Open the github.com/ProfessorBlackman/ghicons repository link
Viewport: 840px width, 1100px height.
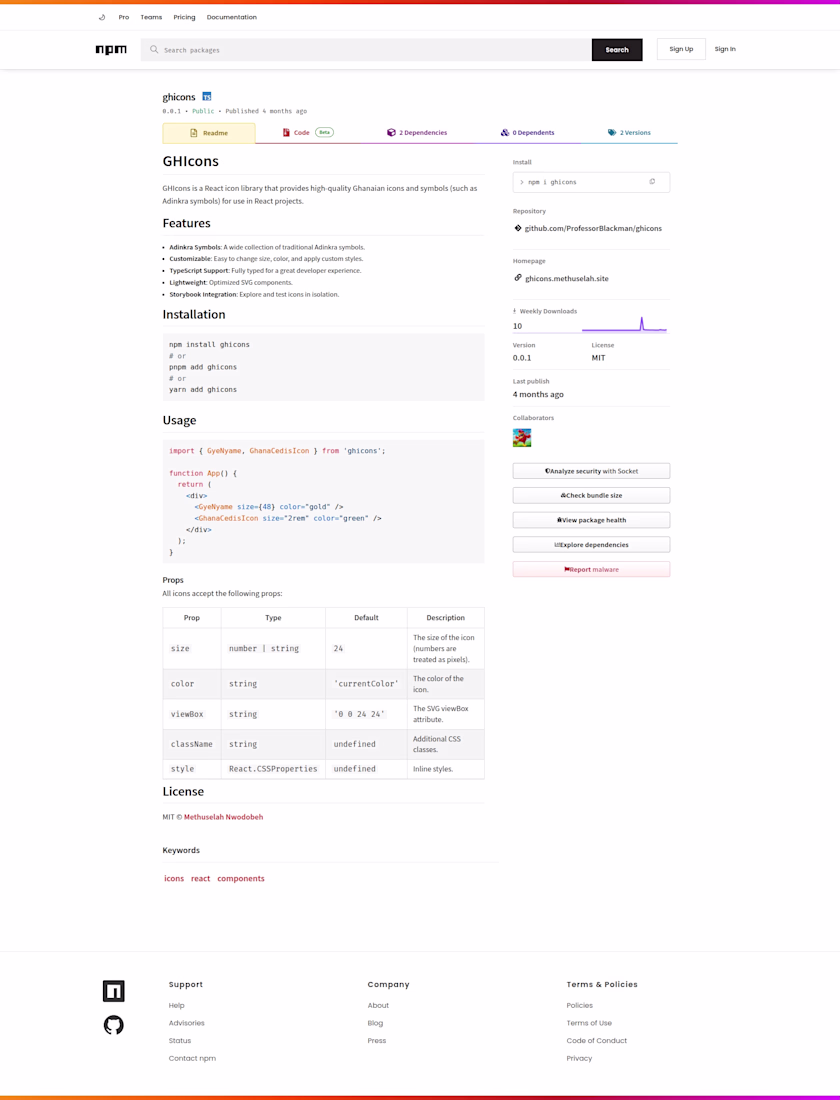click(593, 228)
